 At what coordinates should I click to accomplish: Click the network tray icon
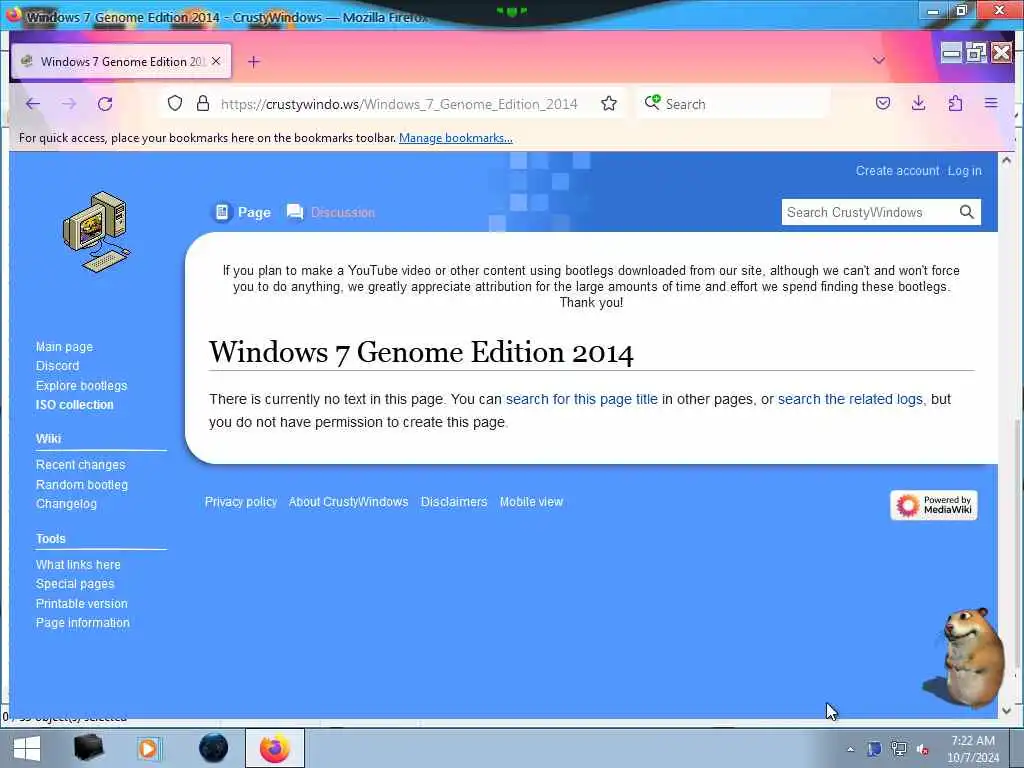(899, 749)
